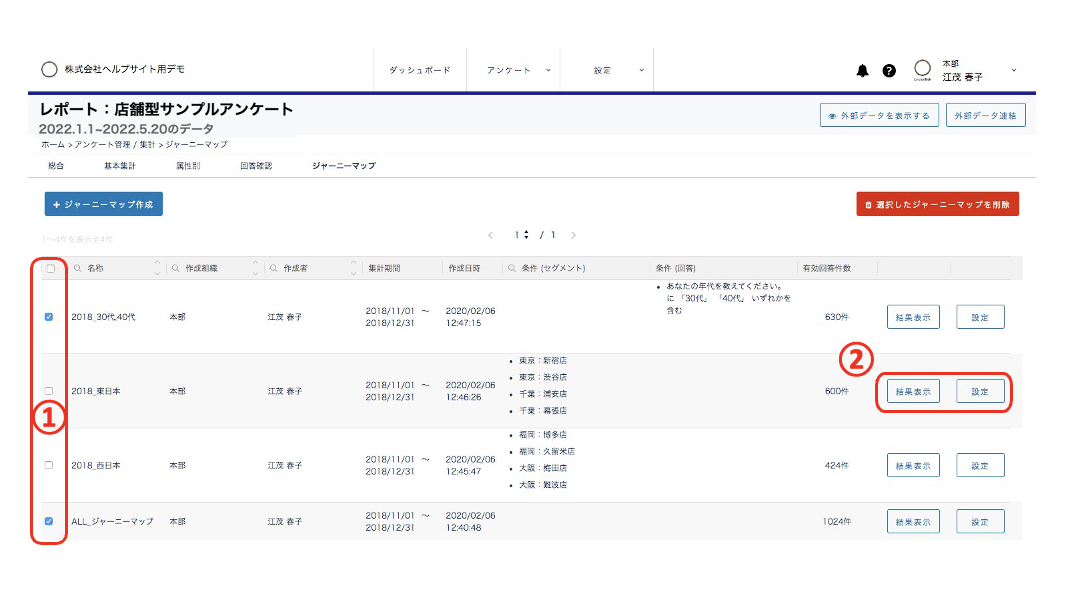Click 設定 for the ALL_ジャーニーマップ row

click(980, 521)
